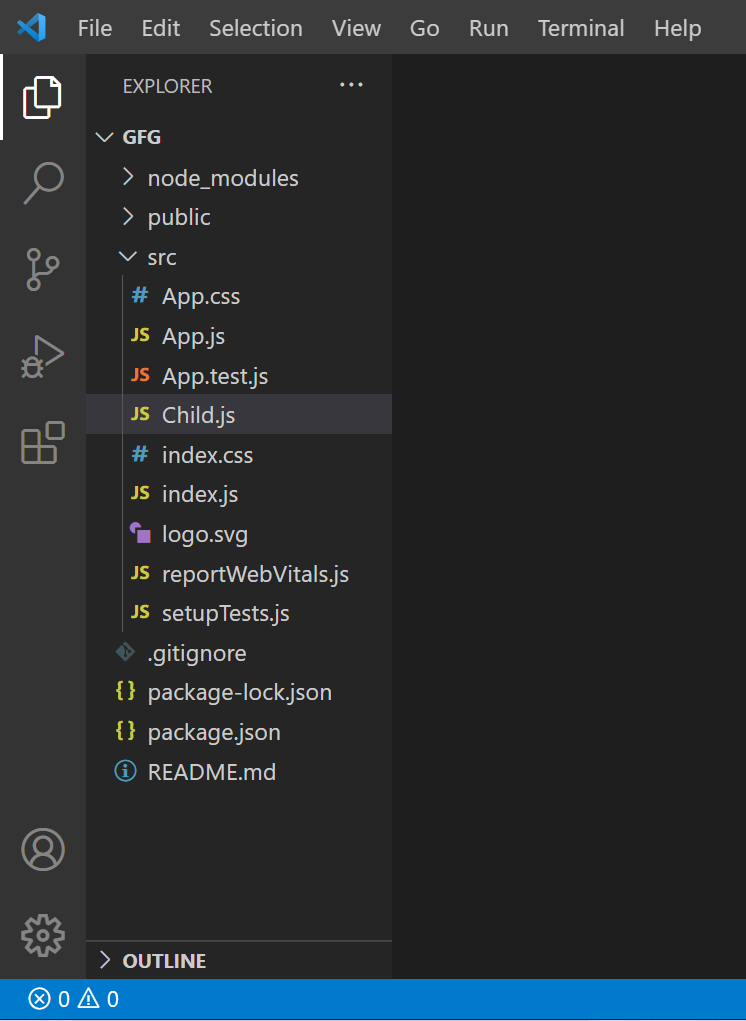The width and height of the screenshot is (746, 1021).
Task: Open the README.md file
Action: (x=211, y=772)
